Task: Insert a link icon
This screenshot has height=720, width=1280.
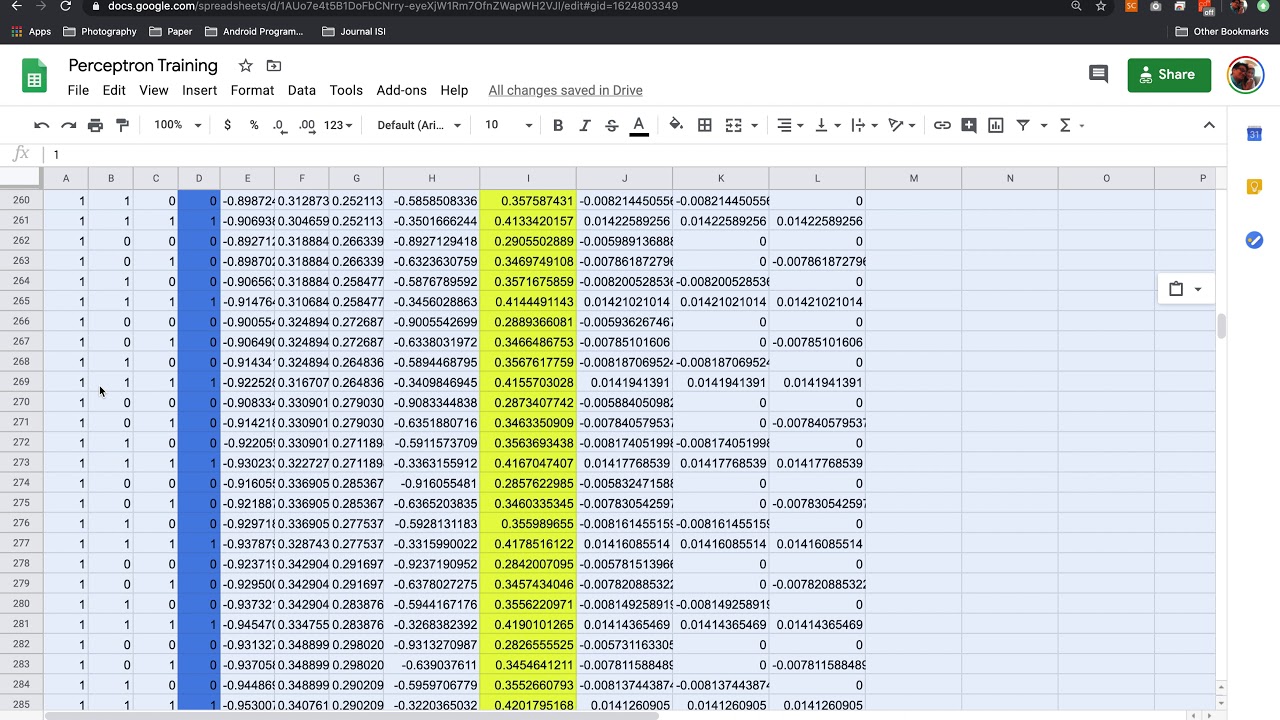Action: [x=942, y=125]
